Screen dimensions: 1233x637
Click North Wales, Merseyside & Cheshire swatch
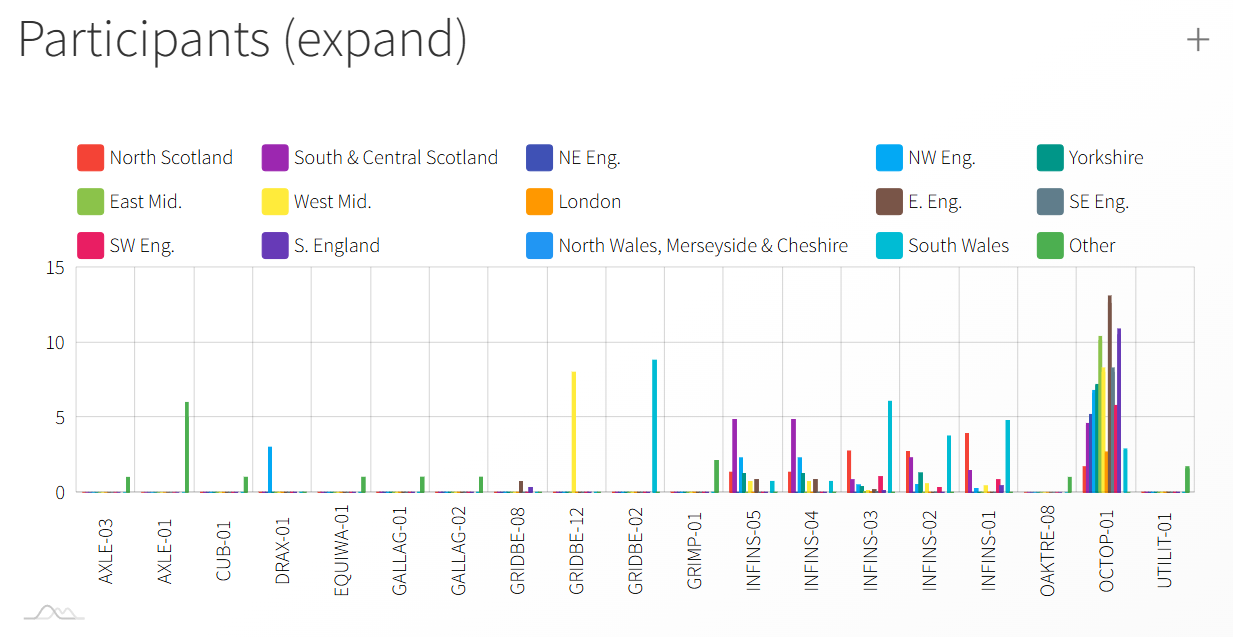[x=540, y=246]
